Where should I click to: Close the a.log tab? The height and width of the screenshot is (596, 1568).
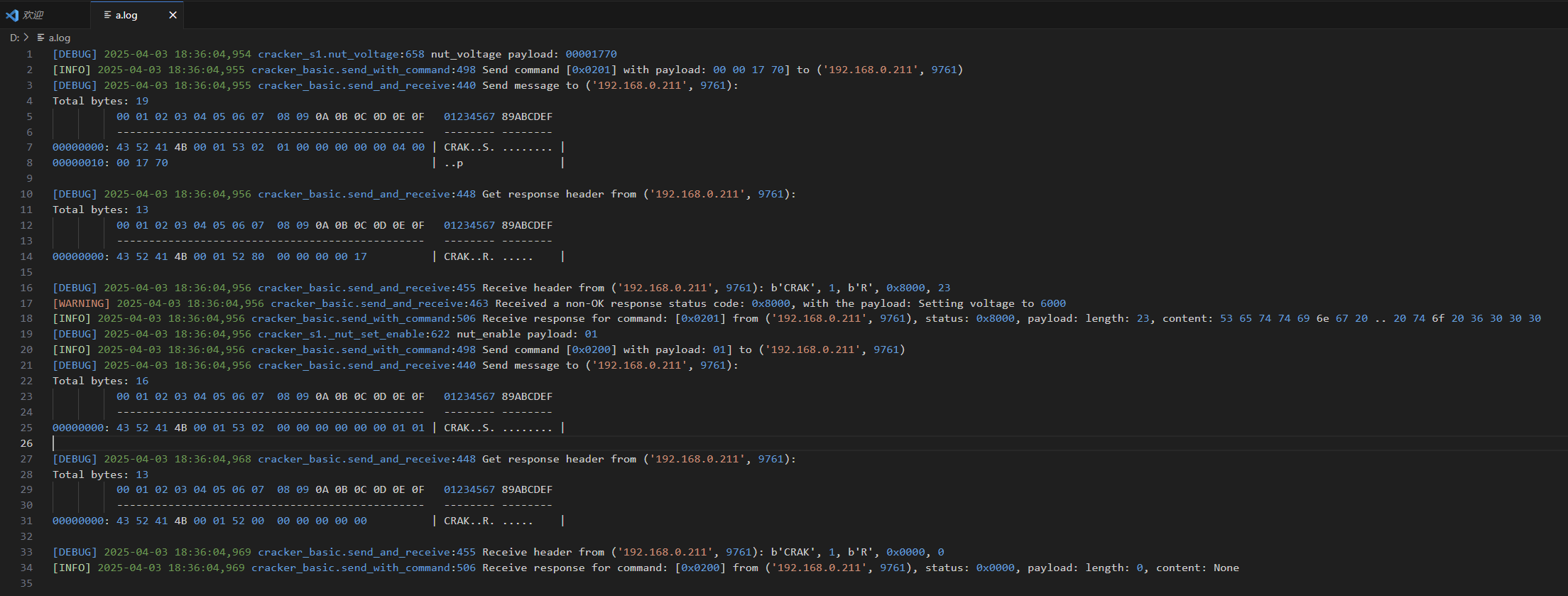click(173, 15)
